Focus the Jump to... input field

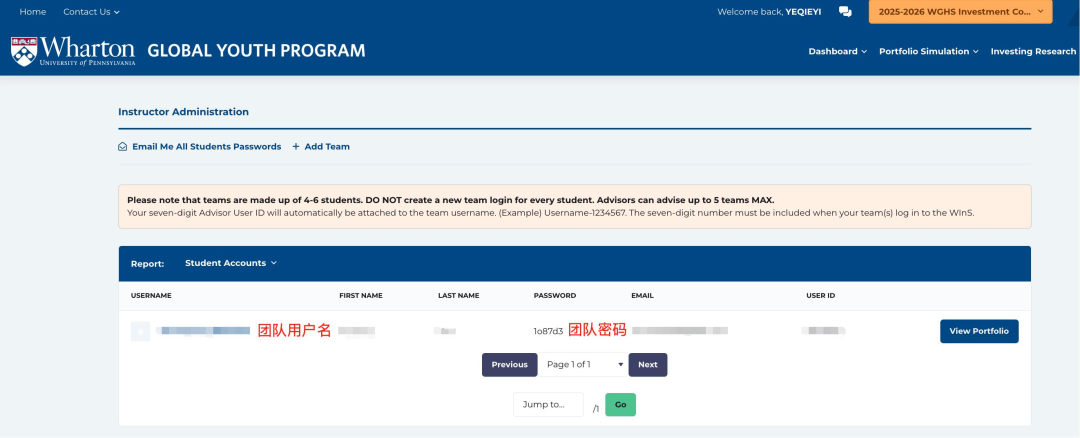548,404
